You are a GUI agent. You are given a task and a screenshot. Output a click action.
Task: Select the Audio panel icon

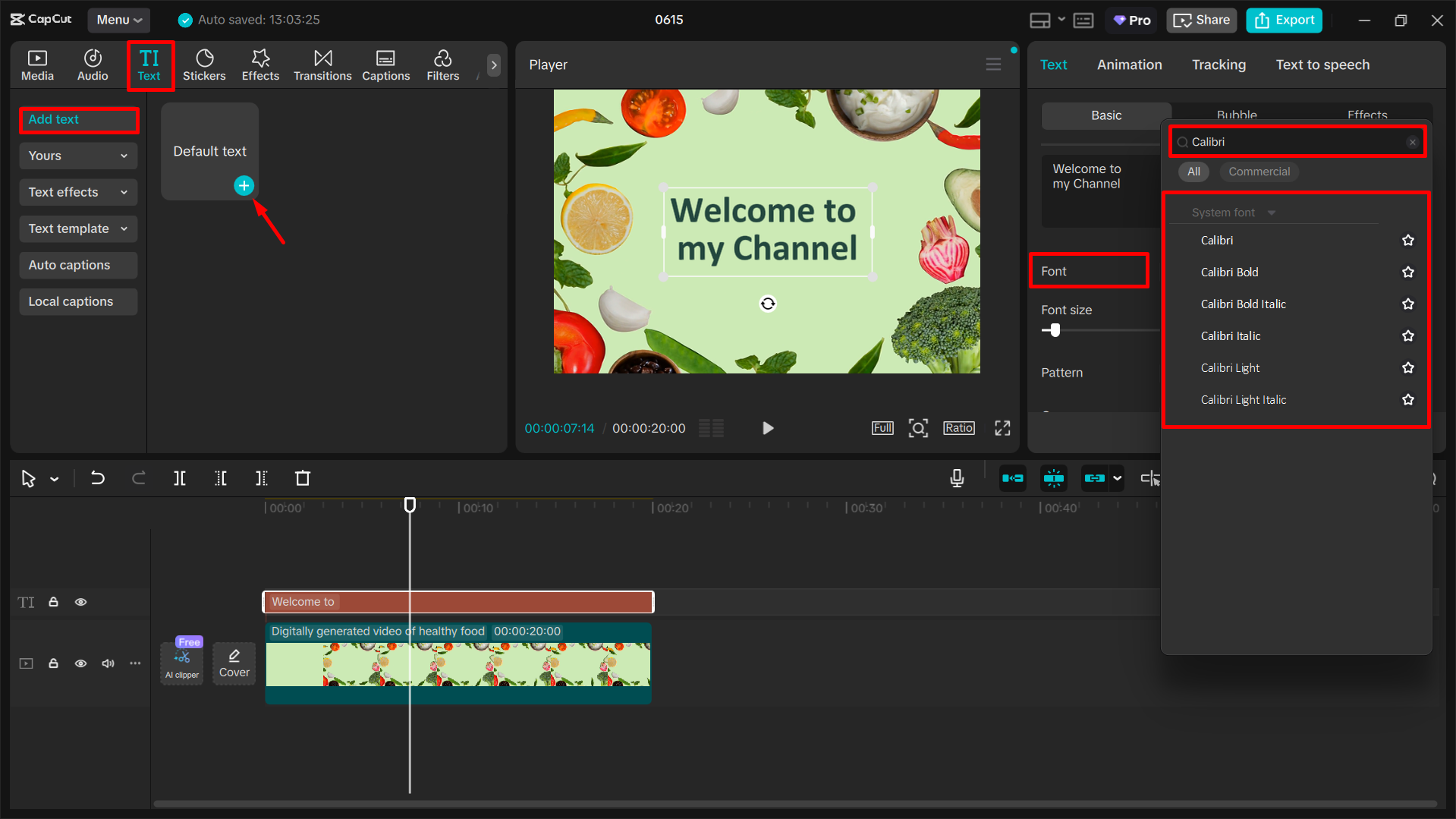point(92,65)
